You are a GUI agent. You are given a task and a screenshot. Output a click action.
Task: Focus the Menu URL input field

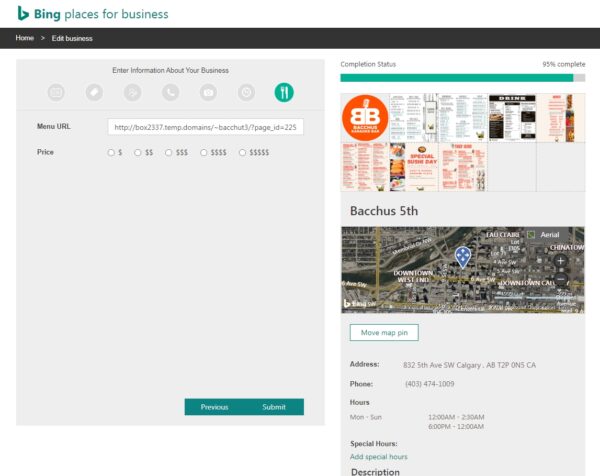pyautogui.click(x=205, y=127)
